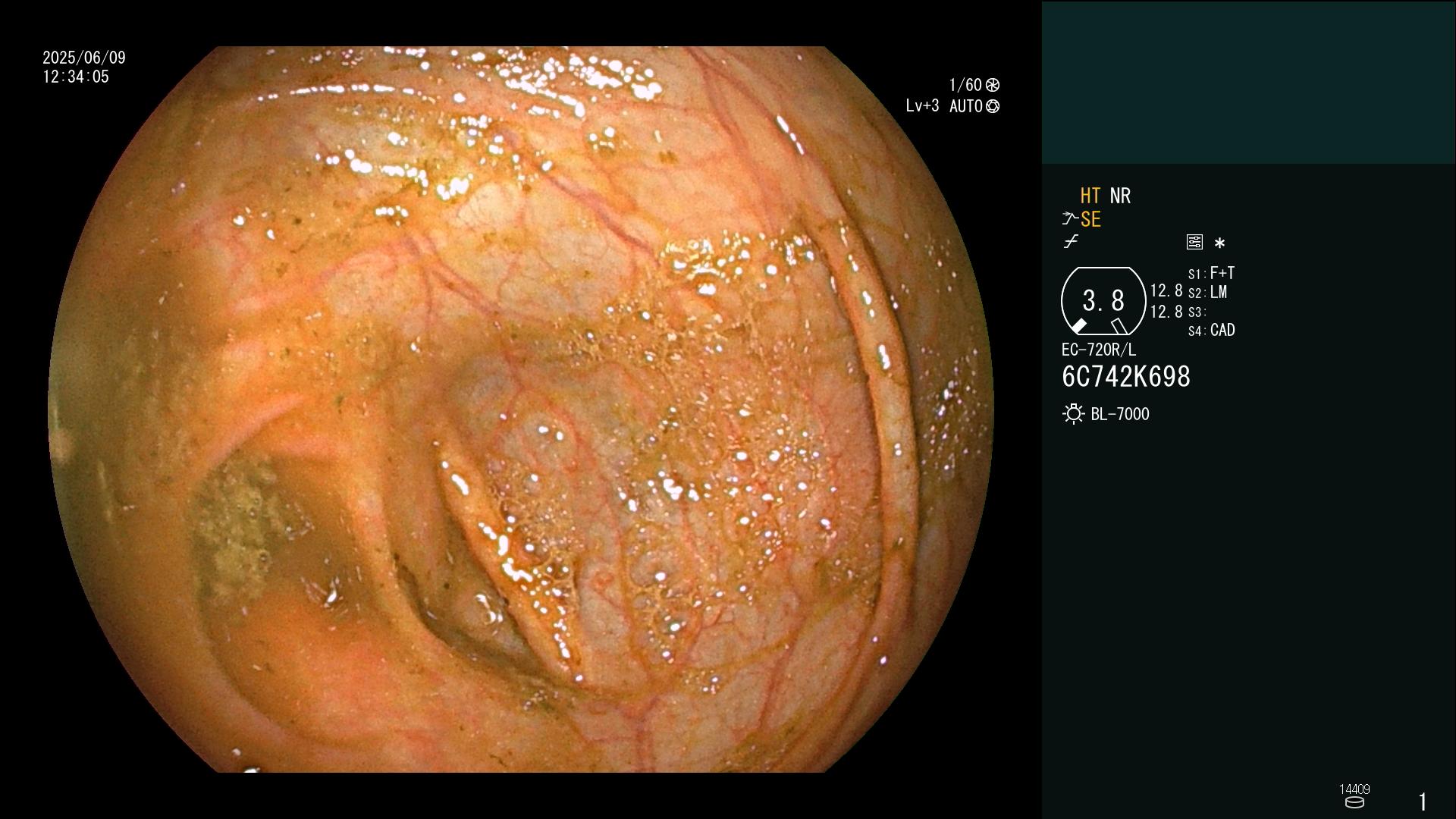1456x819 pixels.
Task: Click the blank teal panel above HT NR
Action: tap(1248, 83)
